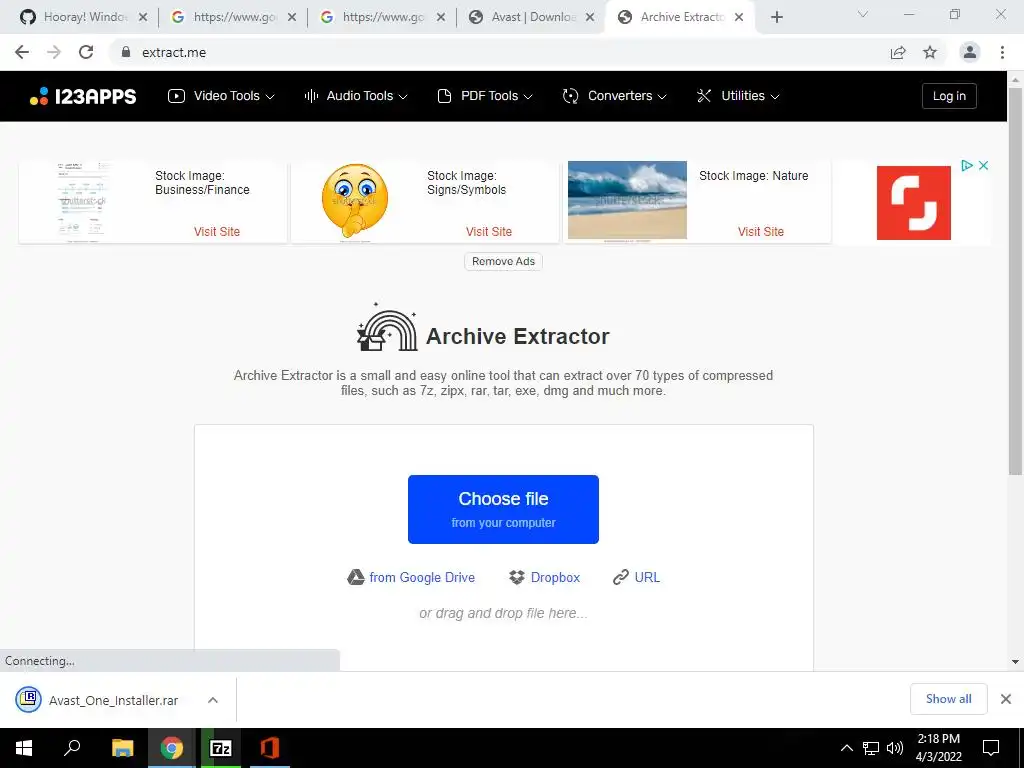Click the red Shutterstock logo ad
Screen dimensions: 1024x768
pyautogui.click(x=914, y=202)
